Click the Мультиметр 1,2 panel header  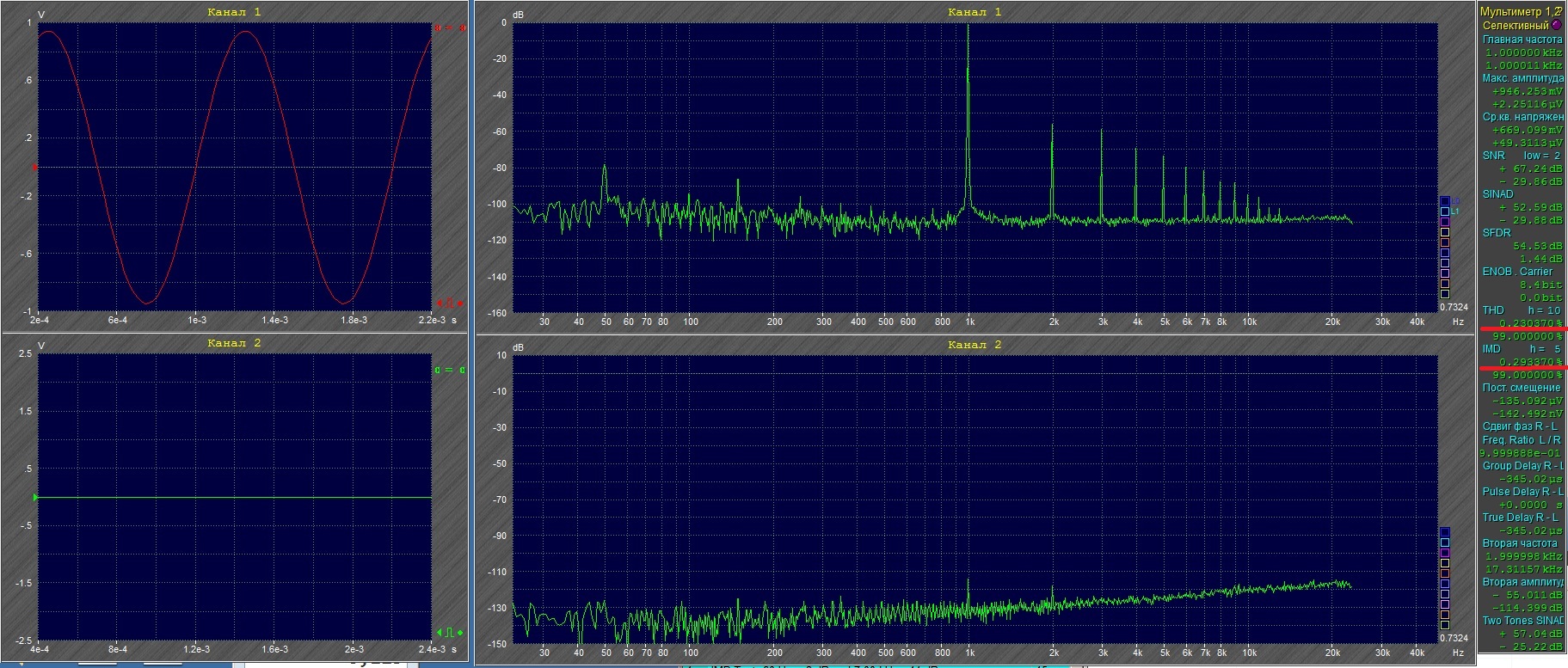click(x=1521, y=12)
